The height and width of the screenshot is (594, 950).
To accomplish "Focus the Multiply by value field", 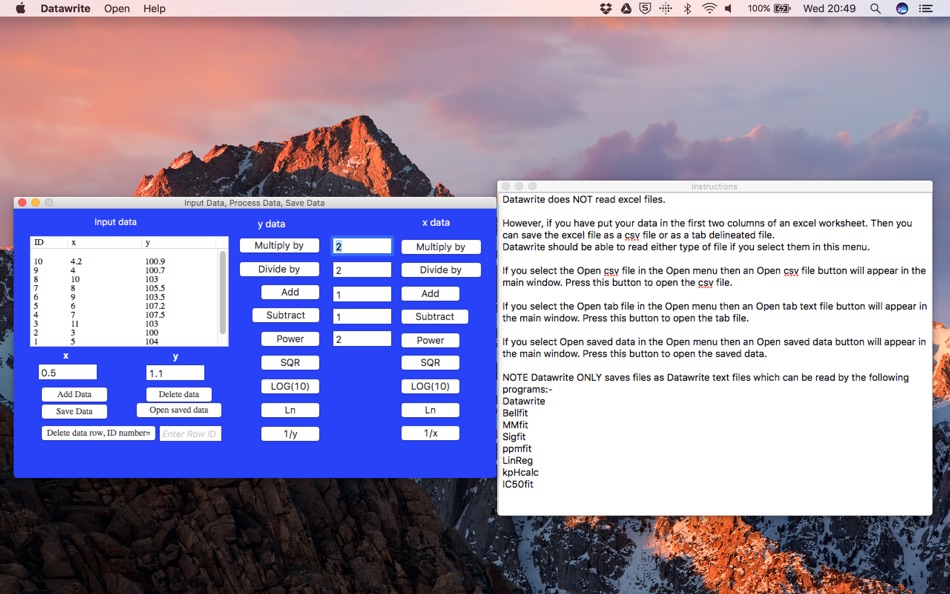I will (x=362, y=246).
